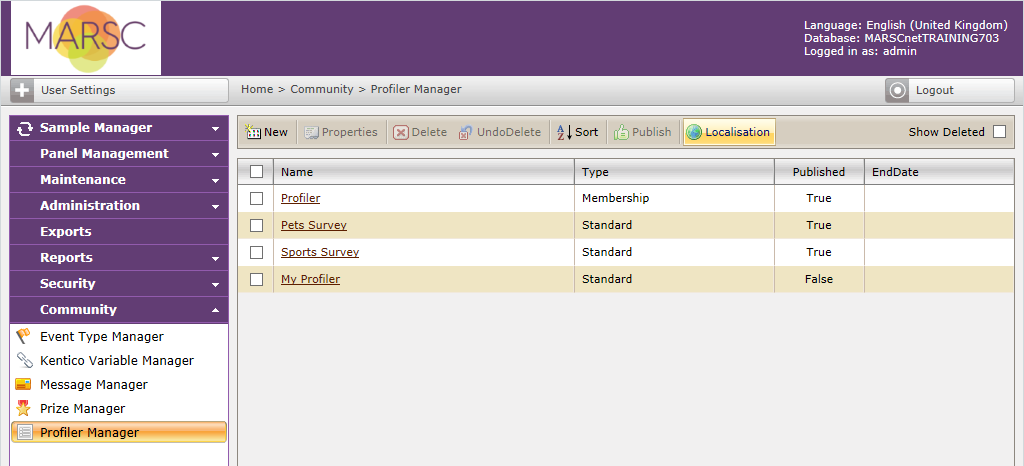Image resolution: width=1024 pixels, height=466 pixels.
Task: Click the plus icon beside User Settings
Action: click(22, 91)
